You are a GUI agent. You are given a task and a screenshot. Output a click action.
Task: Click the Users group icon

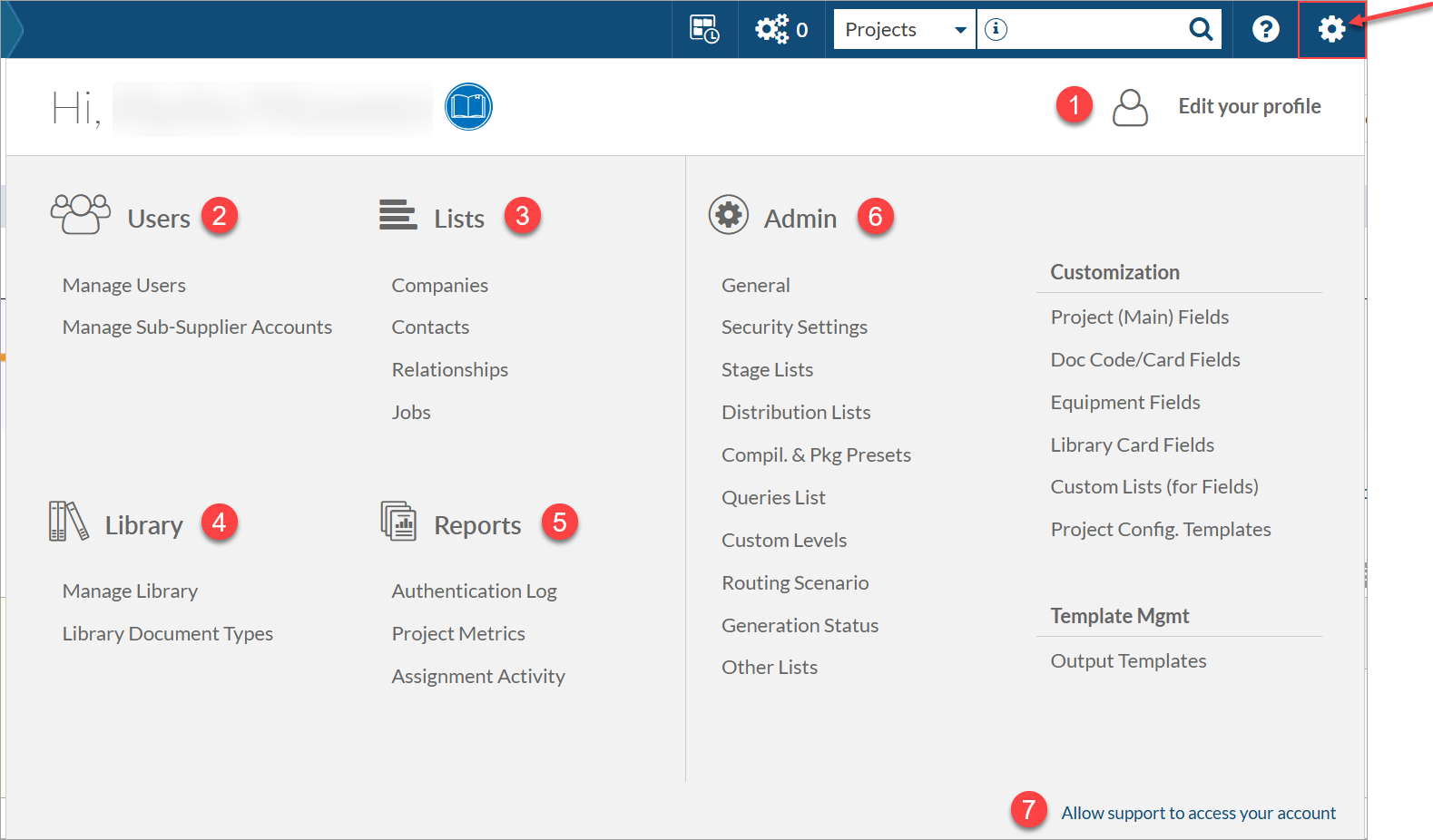(x=81, y=215)
